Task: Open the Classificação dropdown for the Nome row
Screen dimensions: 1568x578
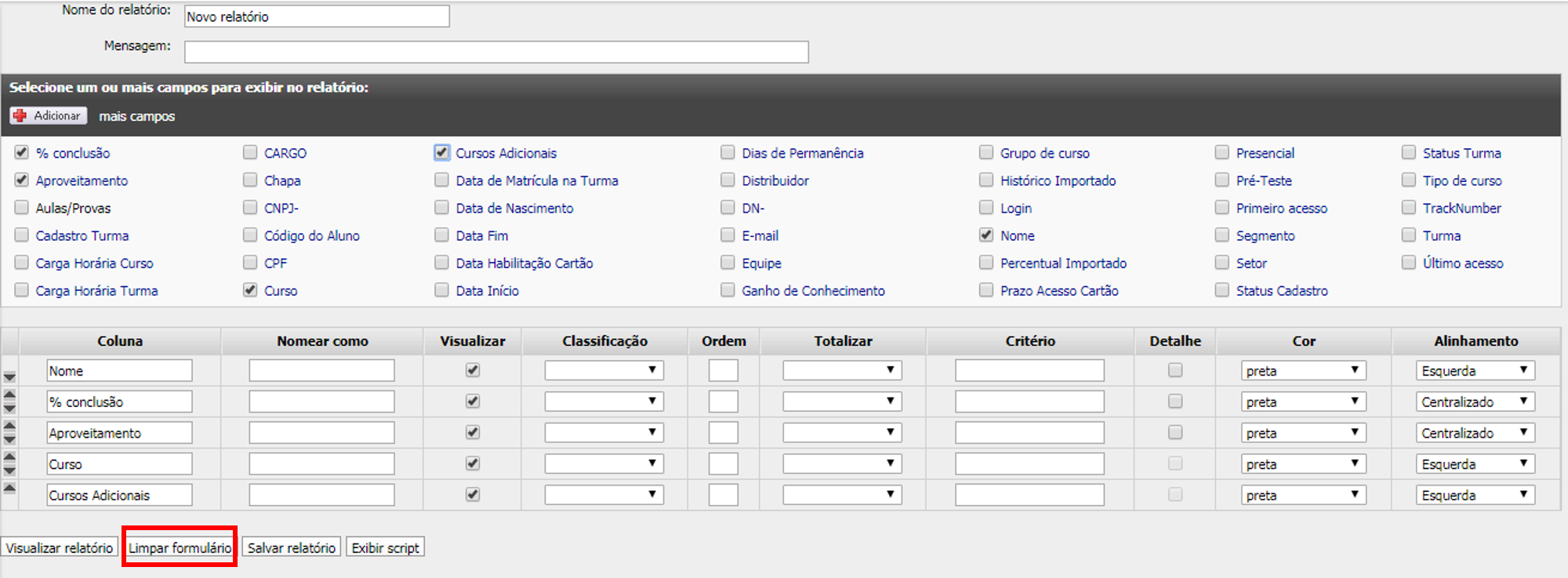Action: tap(604, 370)
